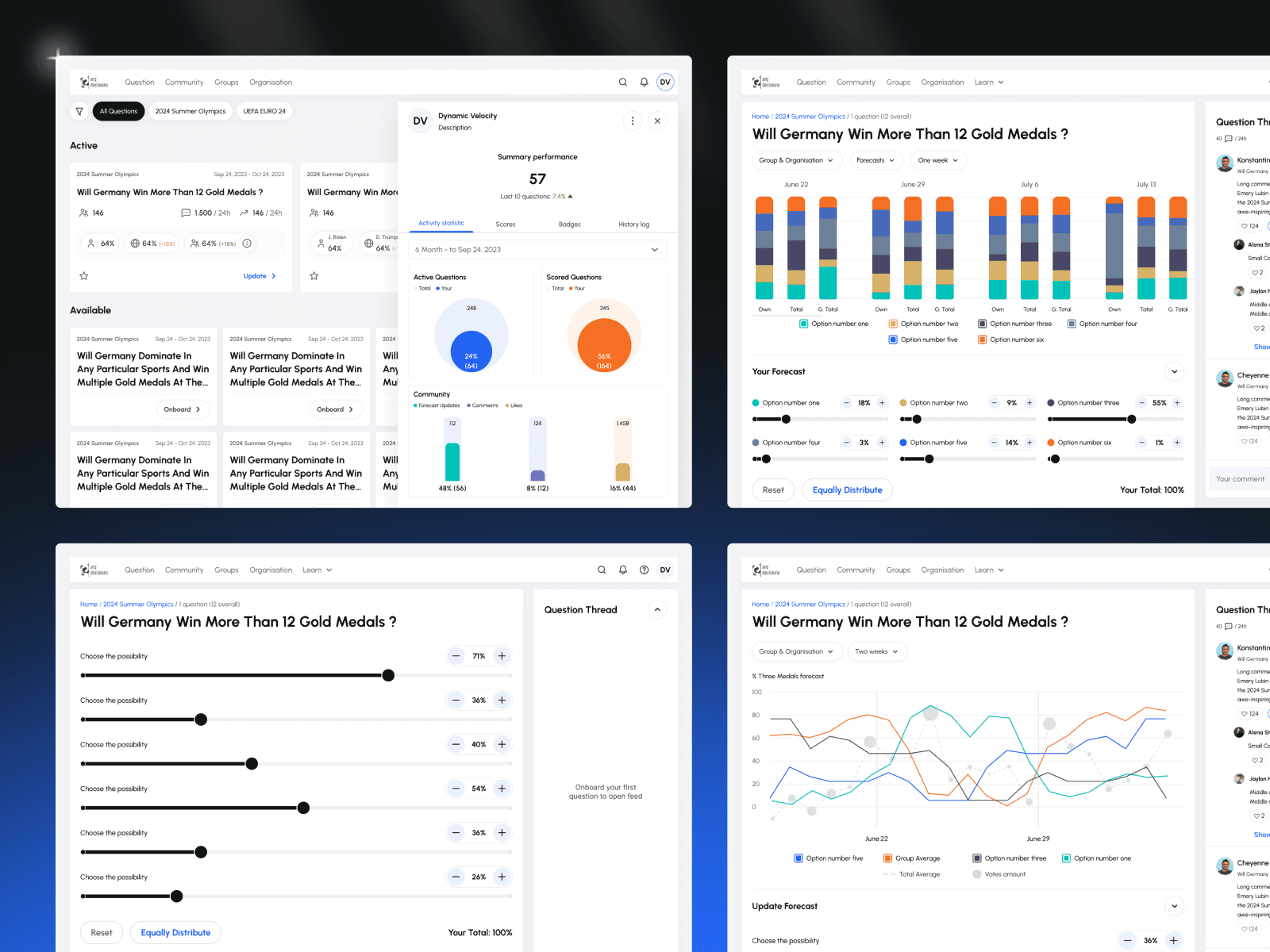
Task: Click the arq decisions logo in top-left window
Action: [x=94, y=83]
